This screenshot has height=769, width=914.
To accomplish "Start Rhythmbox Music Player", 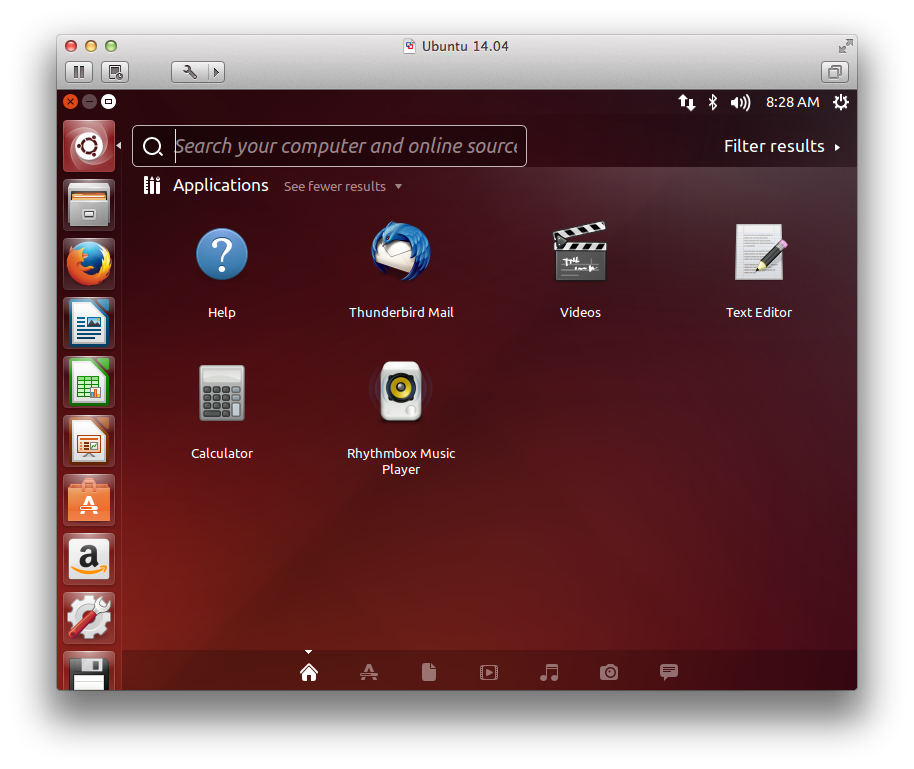I will coord(400,393).
